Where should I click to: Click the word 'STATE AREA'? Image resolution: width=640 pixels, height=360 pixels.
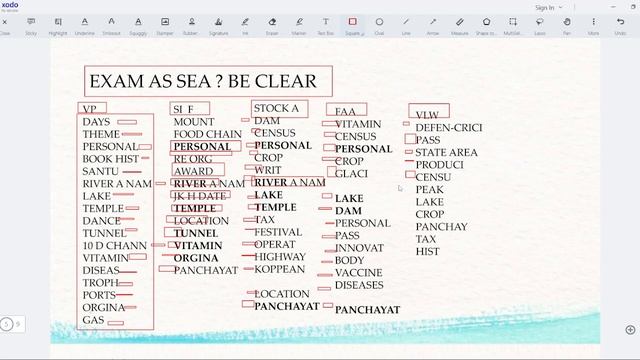coord(446,152)
